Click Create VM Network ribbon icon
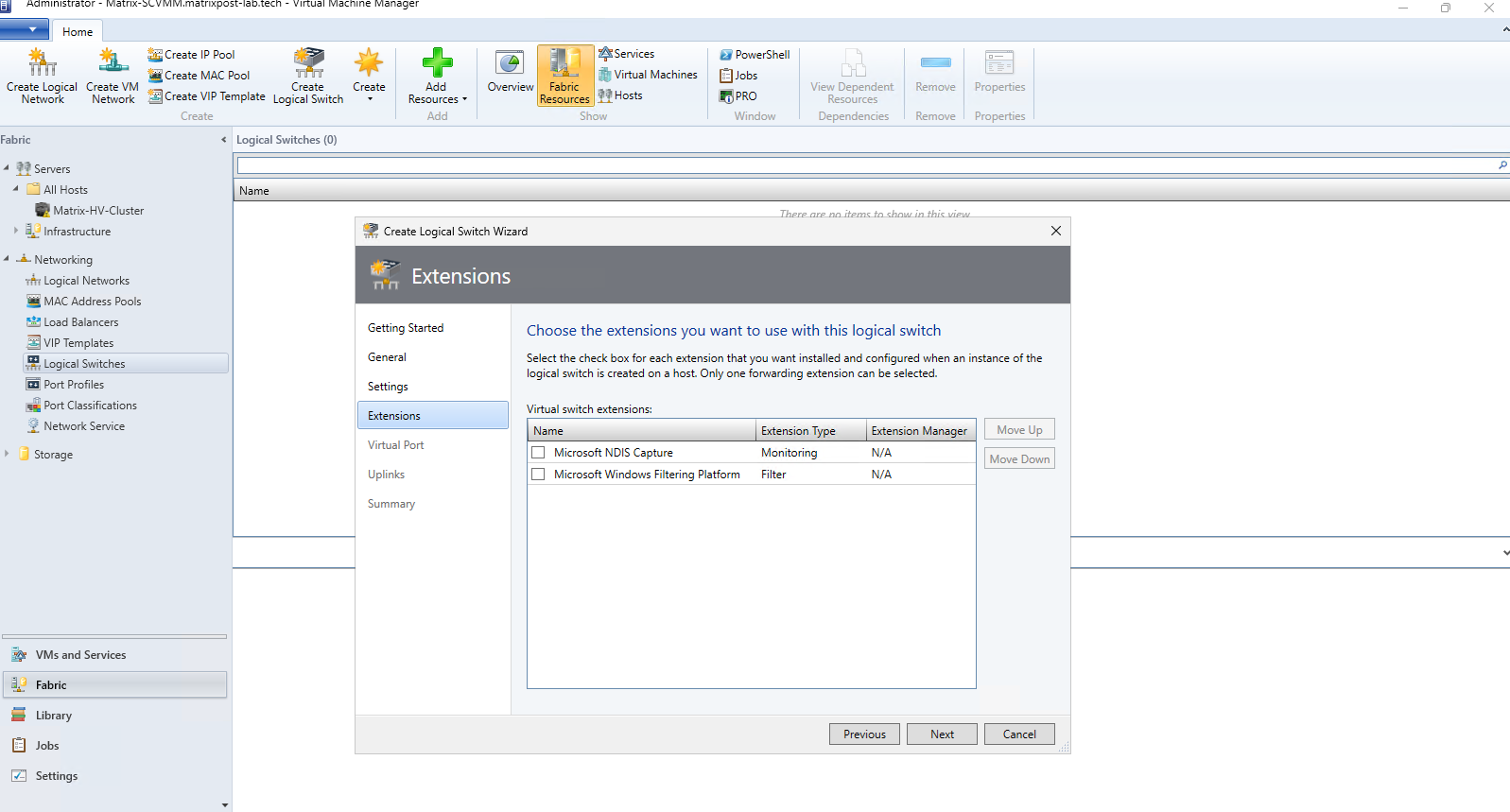This screenshot has width=1510, height=812. (x=113, y=76)
